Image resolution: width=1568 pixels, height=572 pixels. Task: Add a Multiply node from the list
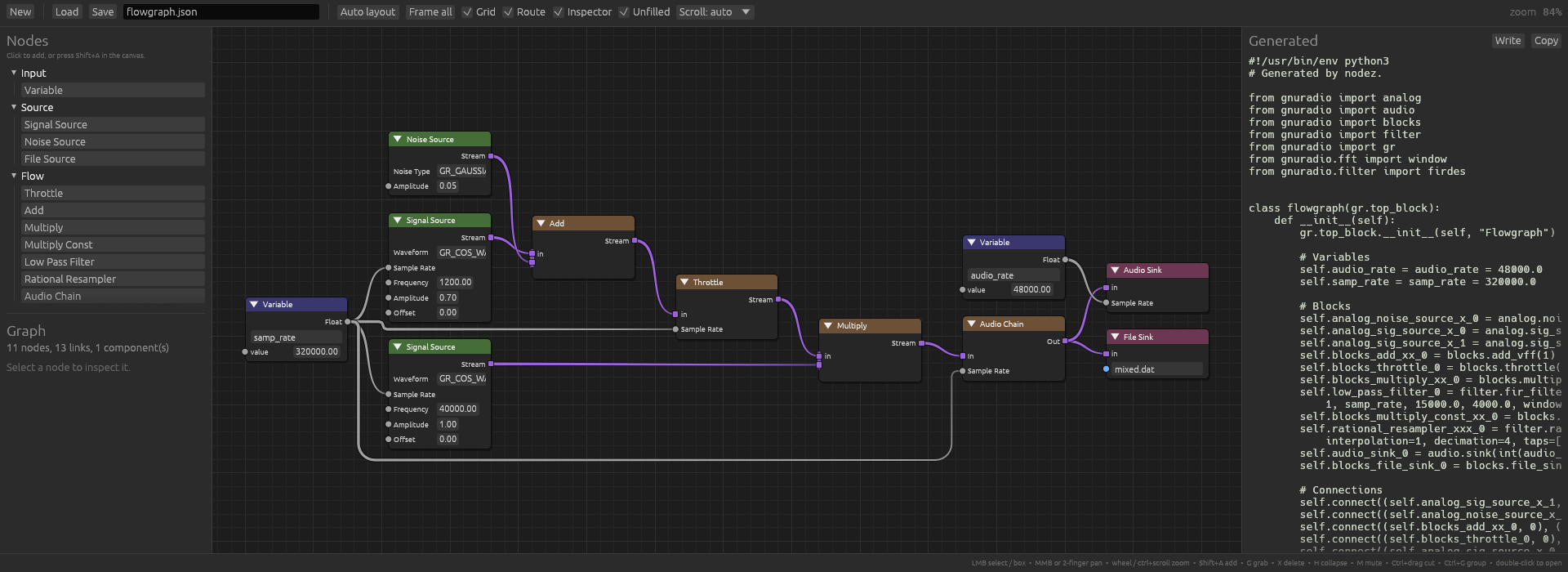113,227
